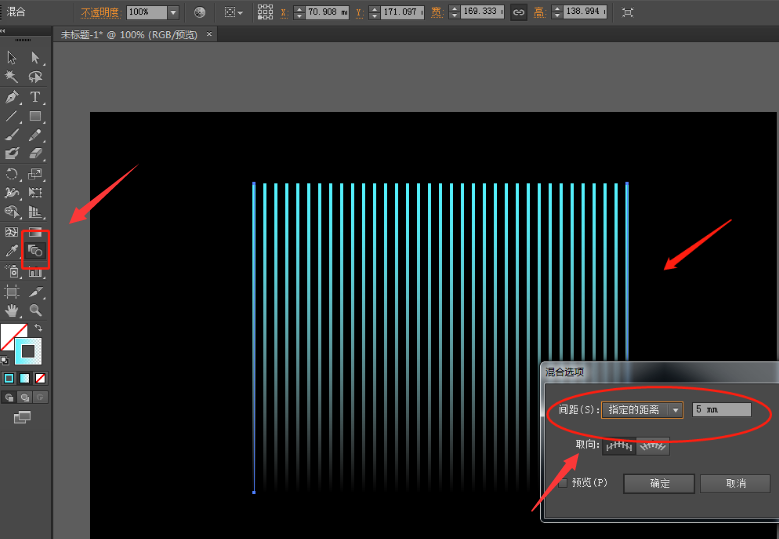This screenshot has height=539, width=779.
Task: Select the Hand tool
Action: (12, 310)
